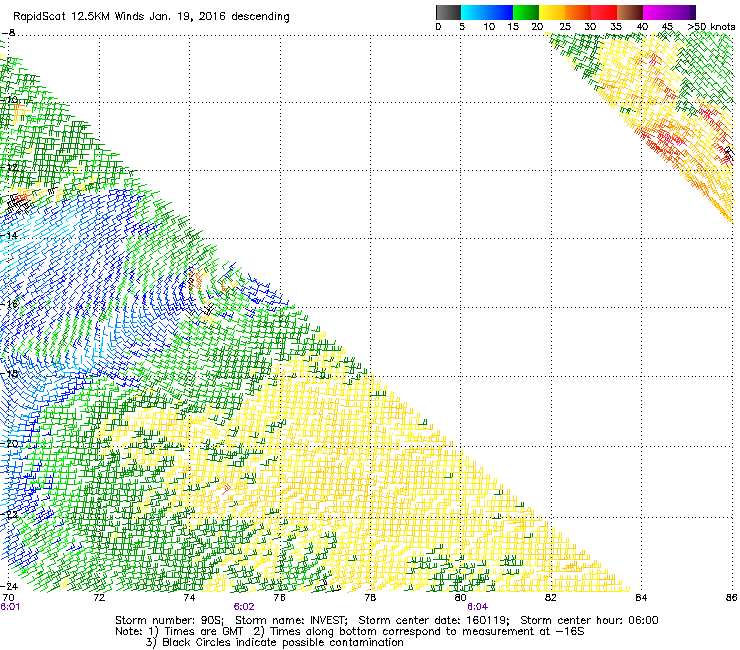Click the latitude axis label '-16'
The image size is (740, 650).
[10, 304]
